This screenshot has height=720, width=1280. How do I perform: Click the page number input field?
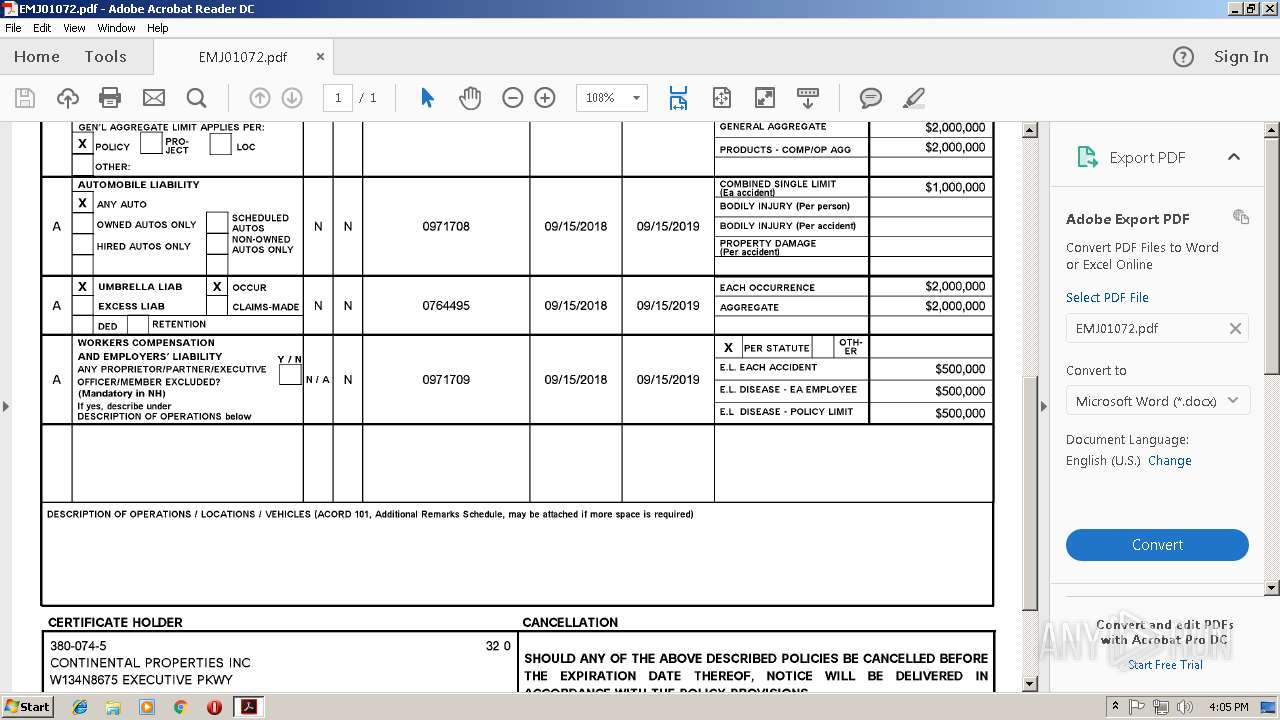pyautogui.click(x=338, y=98)
